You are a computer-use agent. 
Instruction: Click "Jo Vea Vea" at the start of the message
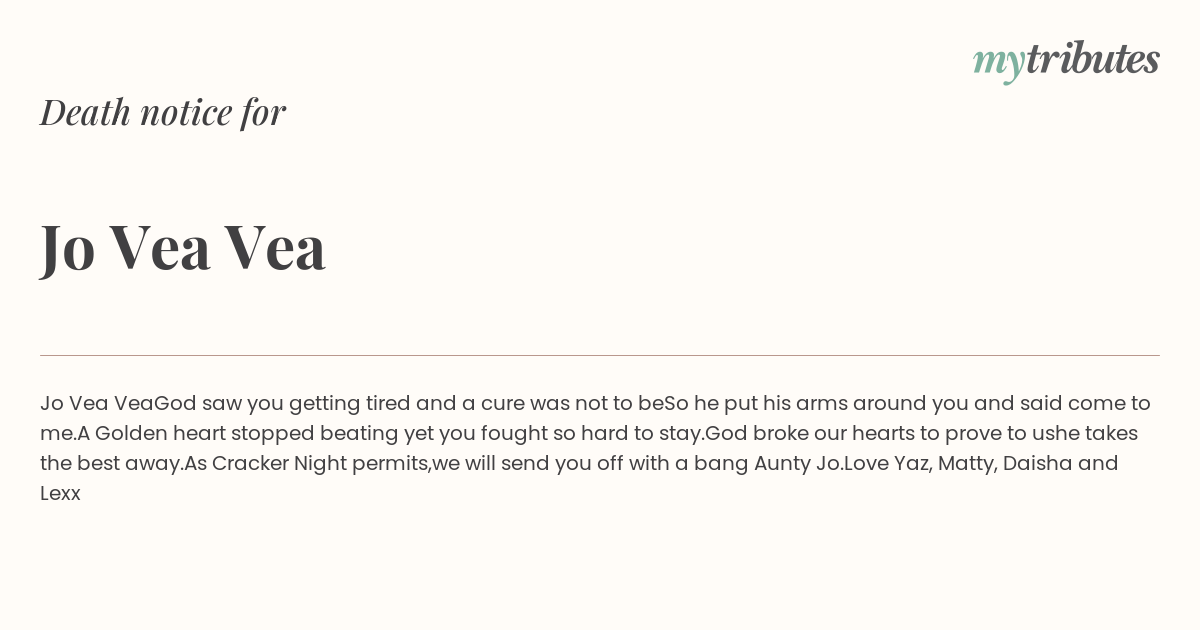(97, 403)
